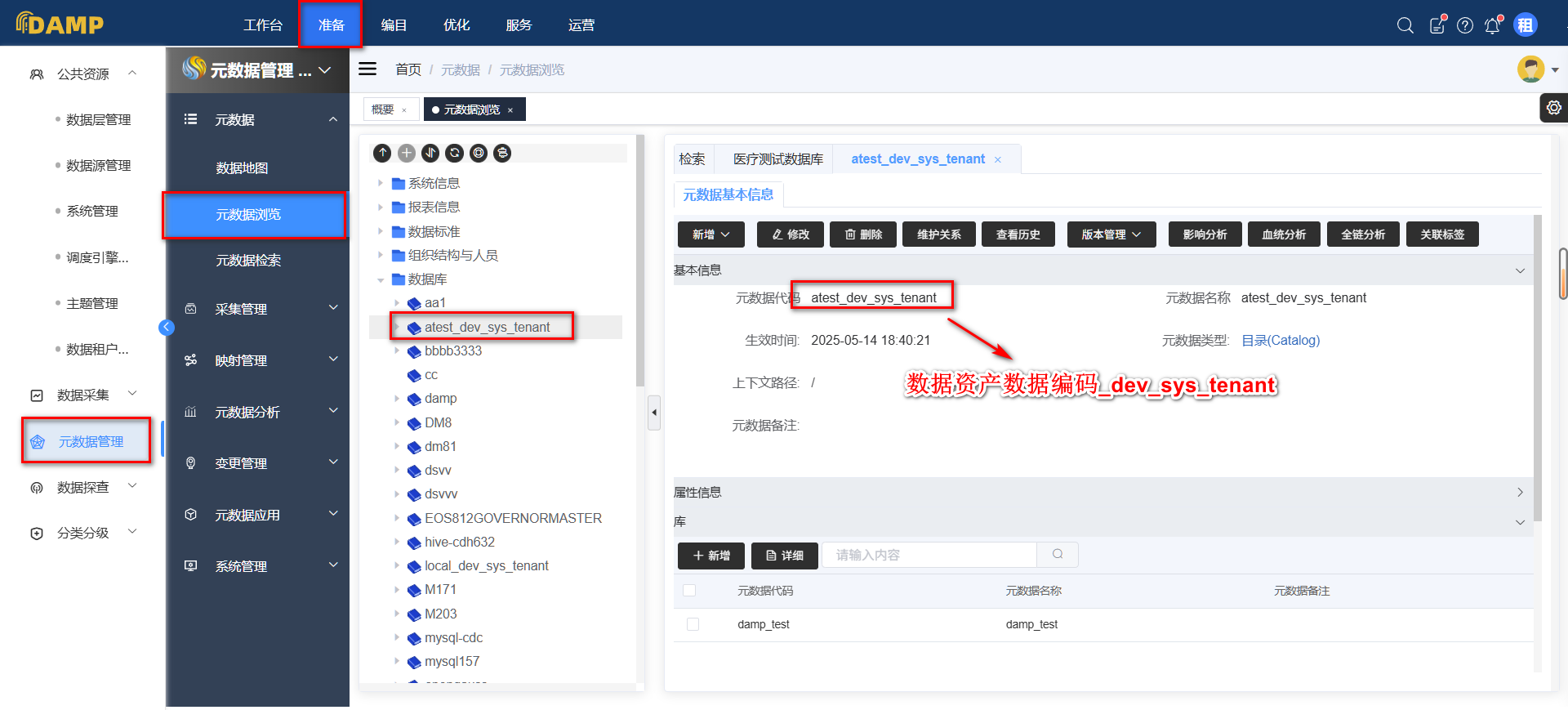Viewport: 1568px width, 710px height.
Task: Refresh the metadata tree with the circular-arrows icon
Action: (455, 153)
